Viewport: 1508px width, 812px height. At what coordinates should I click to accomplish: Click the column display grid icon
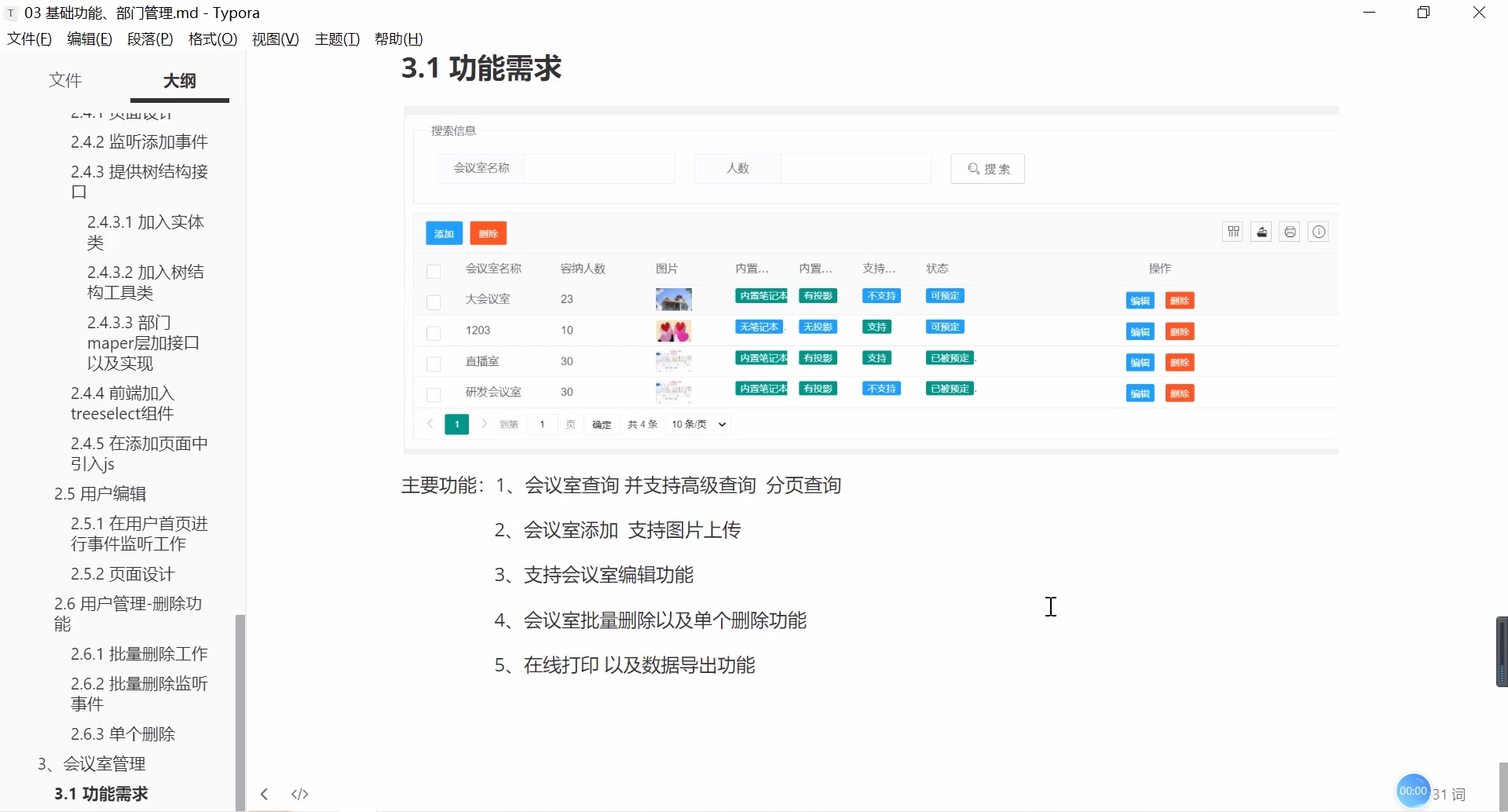pos(1232,231)
